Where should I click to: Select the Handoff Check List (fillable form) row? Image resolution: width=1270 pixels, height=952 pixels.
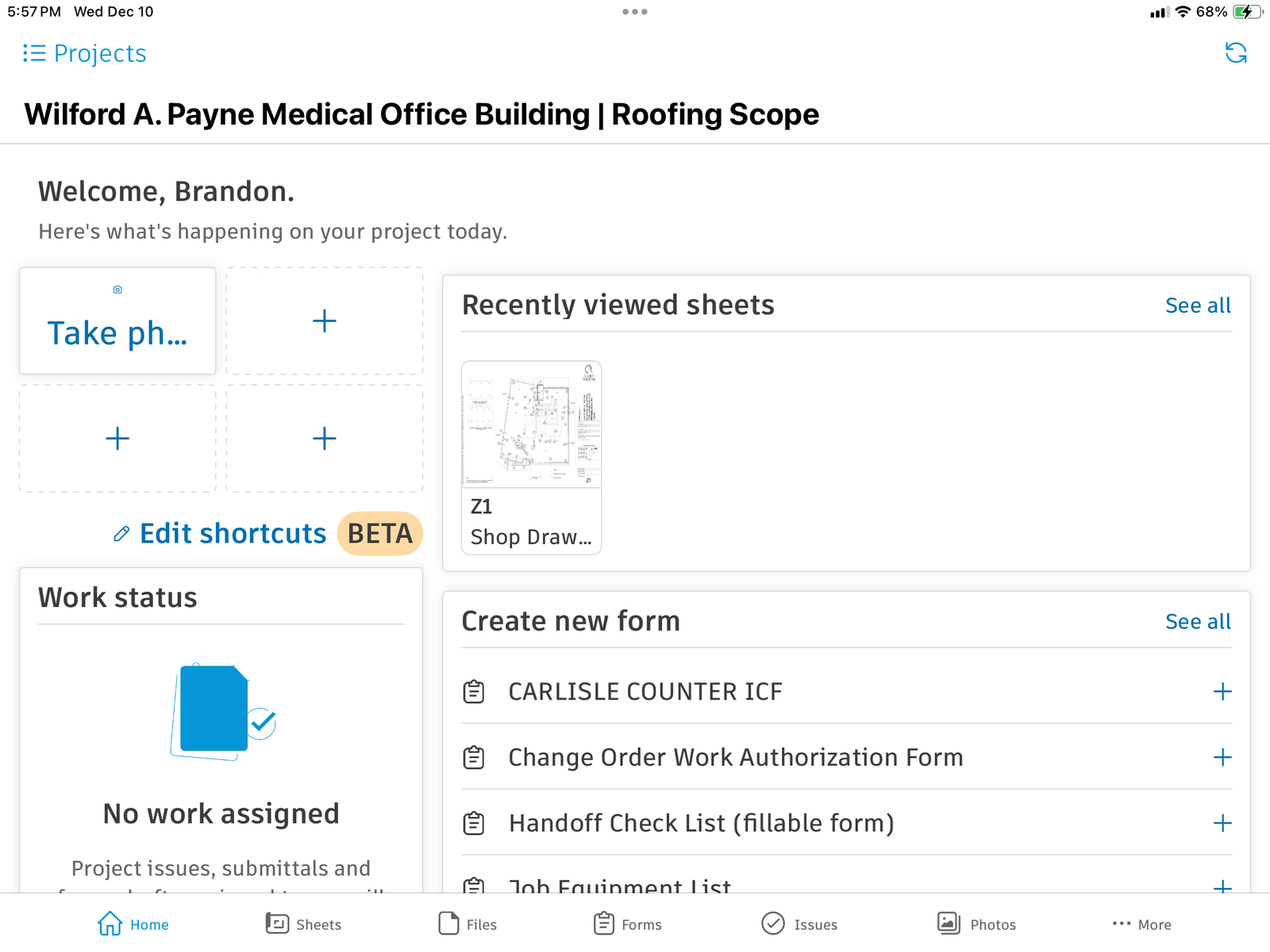point(701,823)
